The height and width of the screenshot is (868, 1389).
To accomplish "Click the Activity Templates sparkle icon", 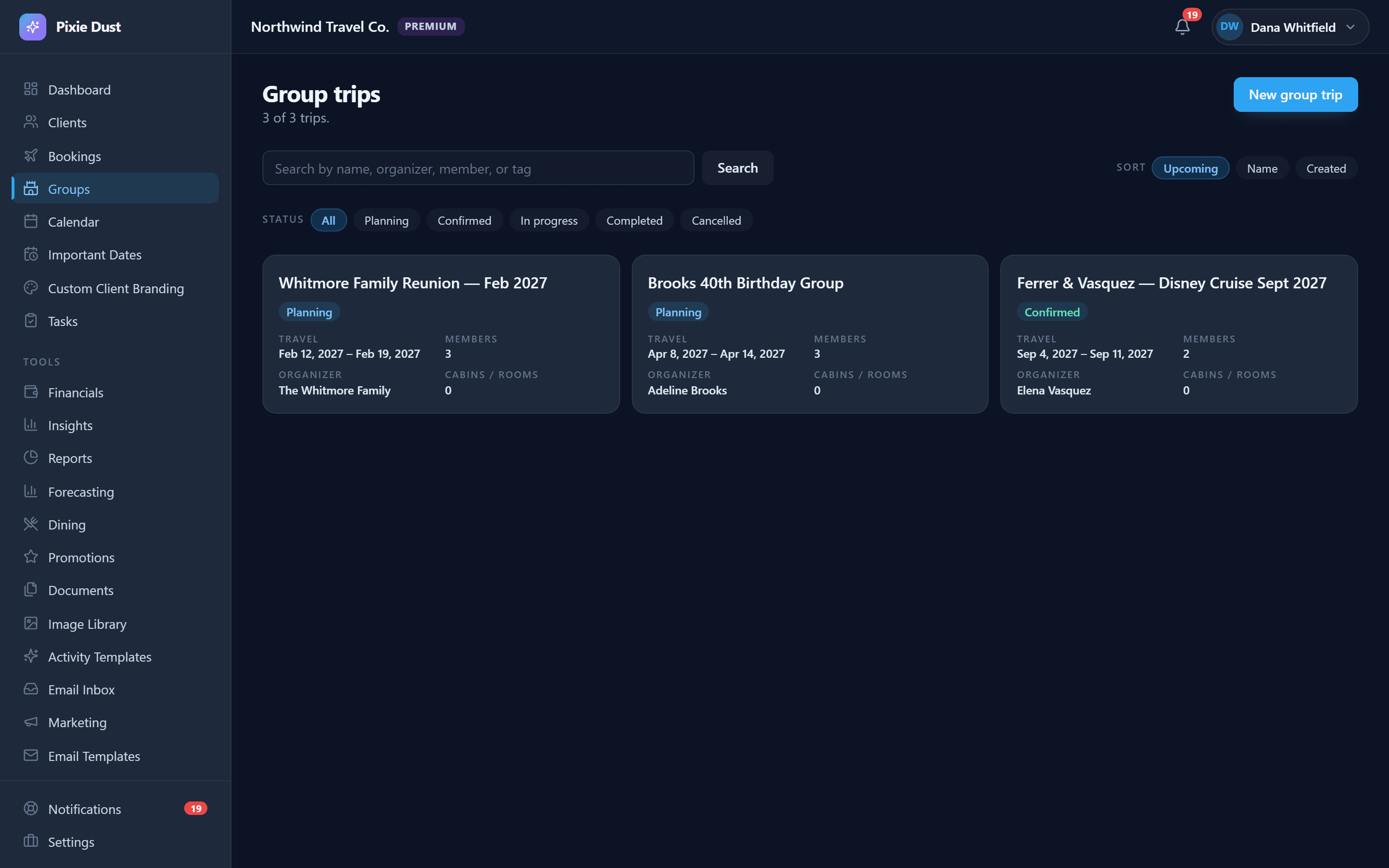I will coord(31,656).
